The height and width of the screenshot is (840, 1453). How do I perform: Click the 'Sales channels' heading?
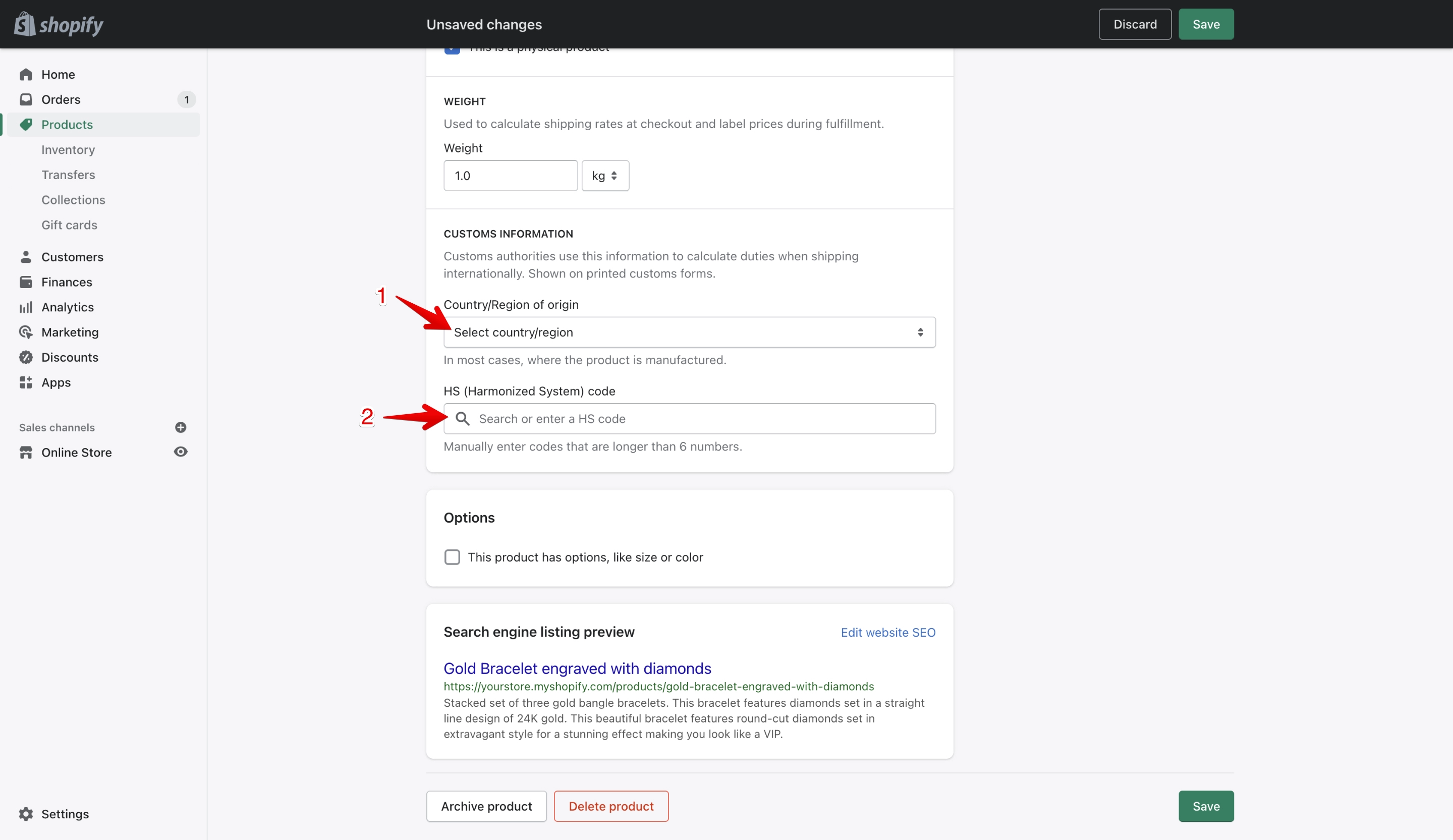[x=57, y=427]
